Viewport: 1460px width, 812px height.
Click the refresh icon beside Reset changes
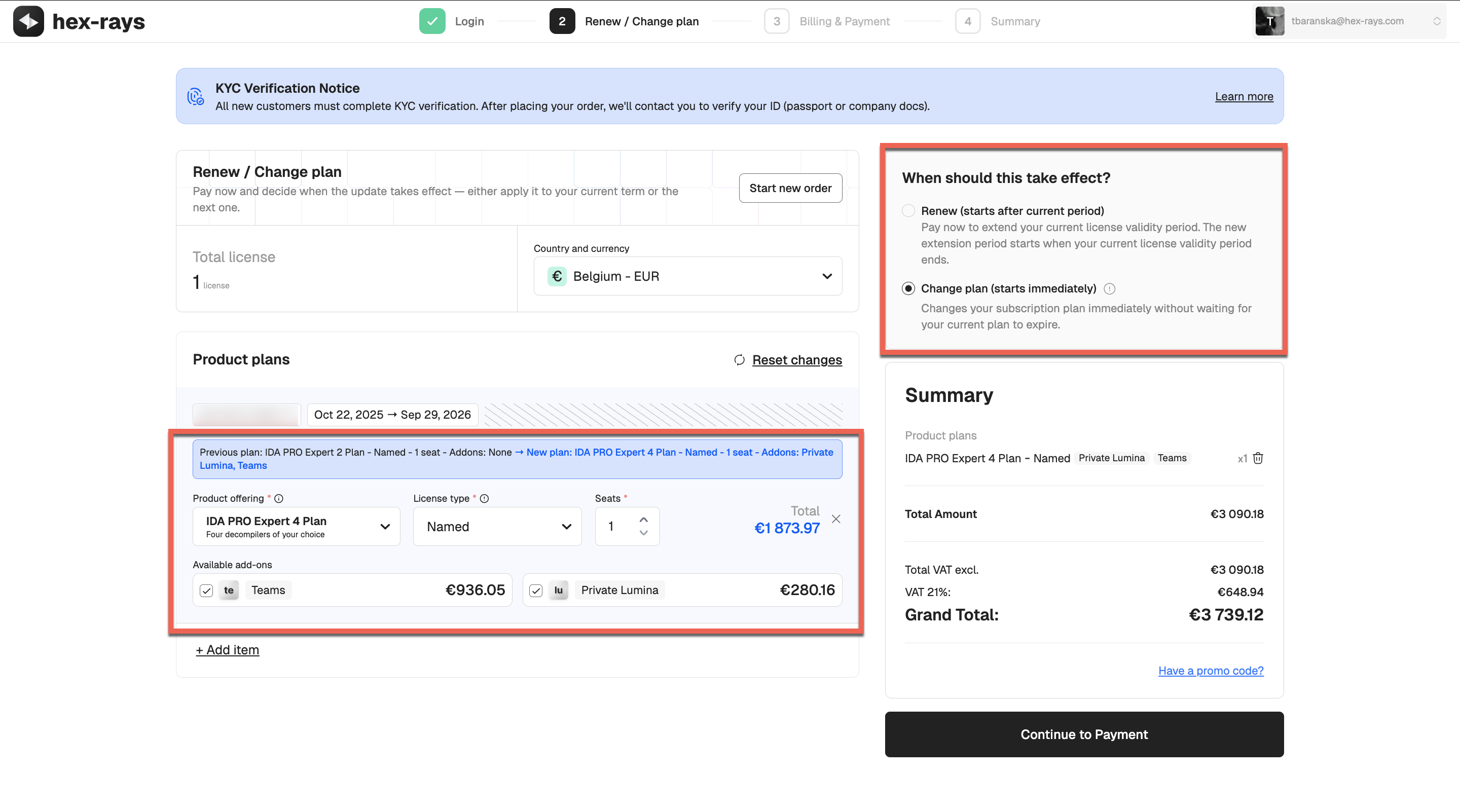739,360
